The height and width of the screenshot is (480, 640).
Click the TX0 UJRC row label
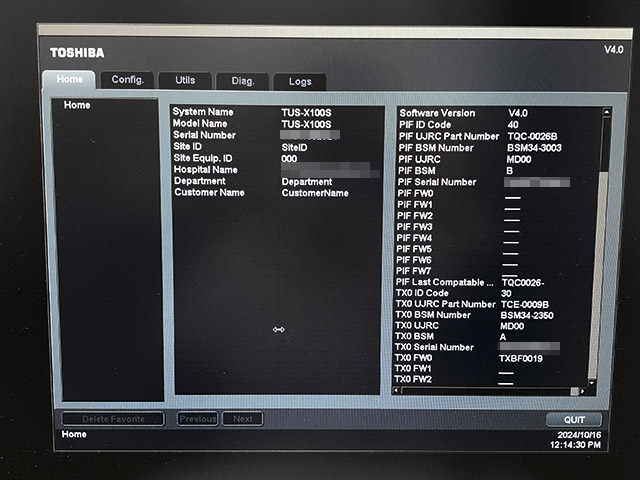tap(417, 326)
